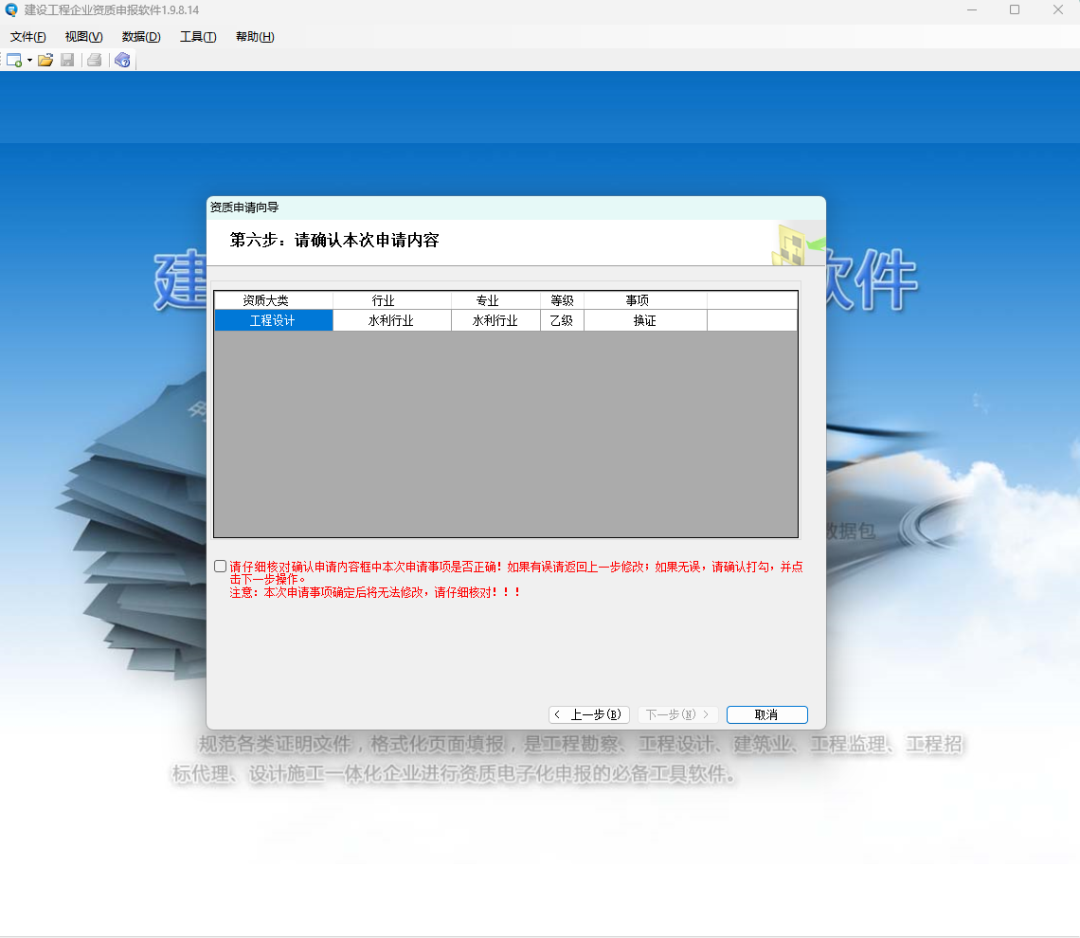Click the Print toolbar icon
The image size is (1080, 938).
coord(94,60)
